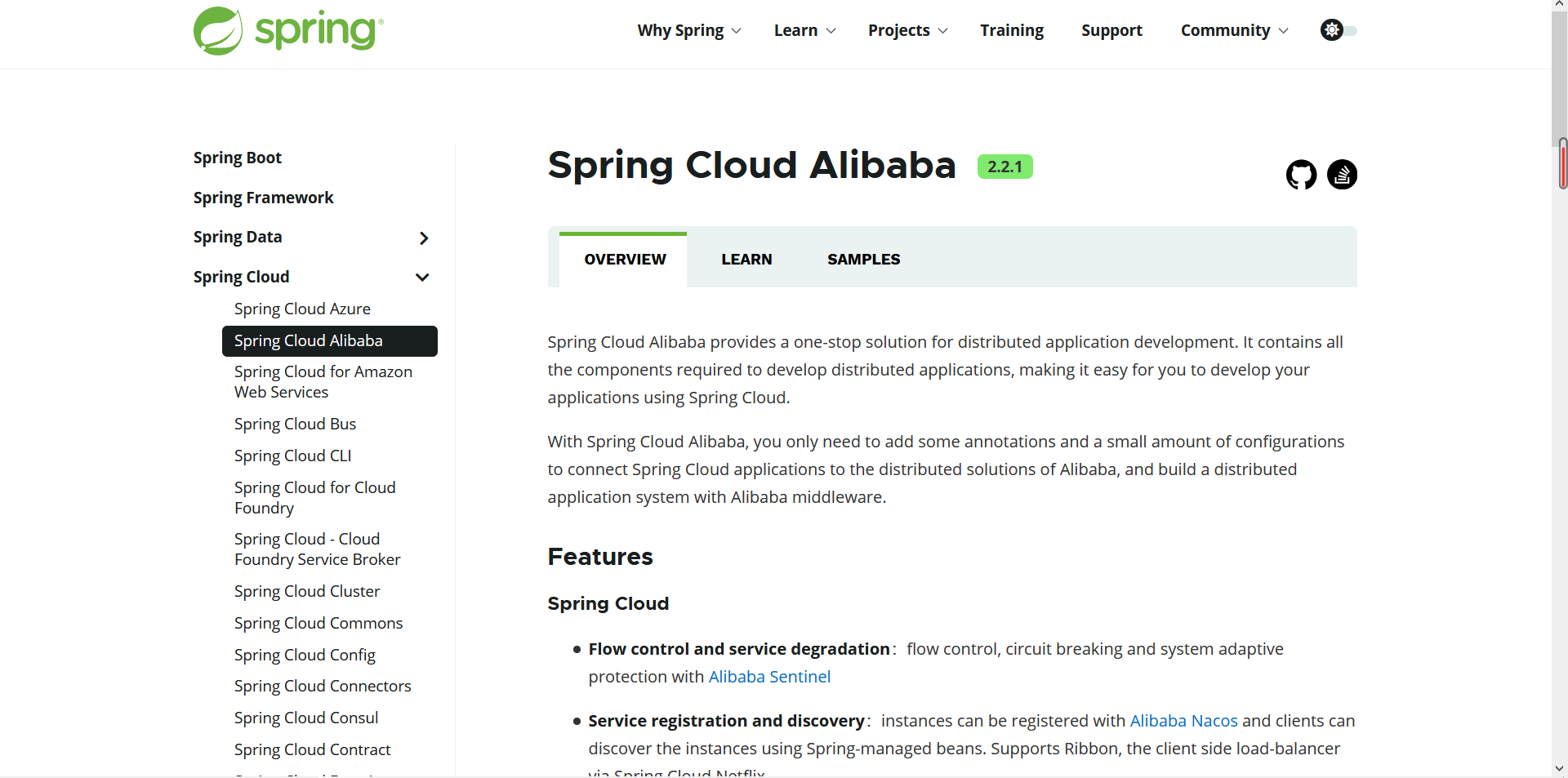Open the Learn menu in header

(804, 30)
